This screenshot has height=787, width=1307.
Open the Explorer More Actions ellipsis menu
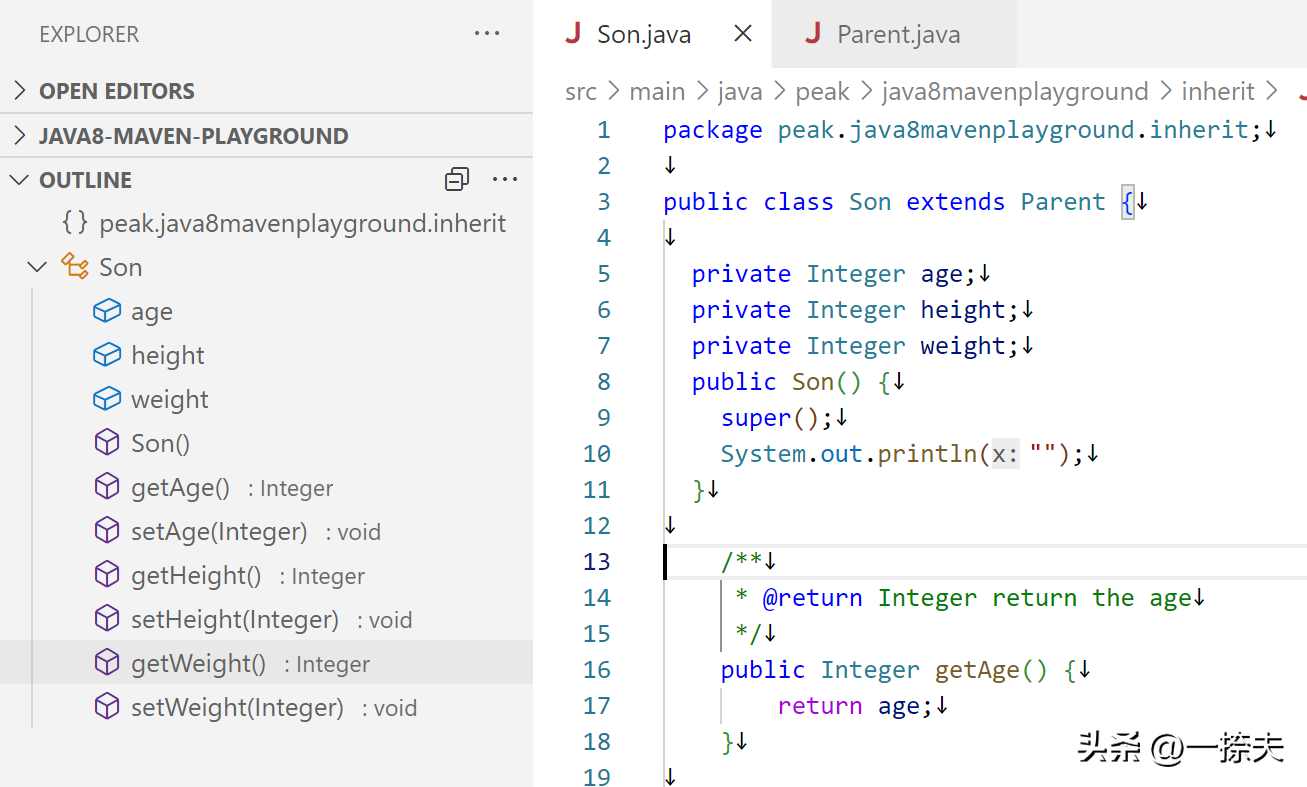click(487, 33)
